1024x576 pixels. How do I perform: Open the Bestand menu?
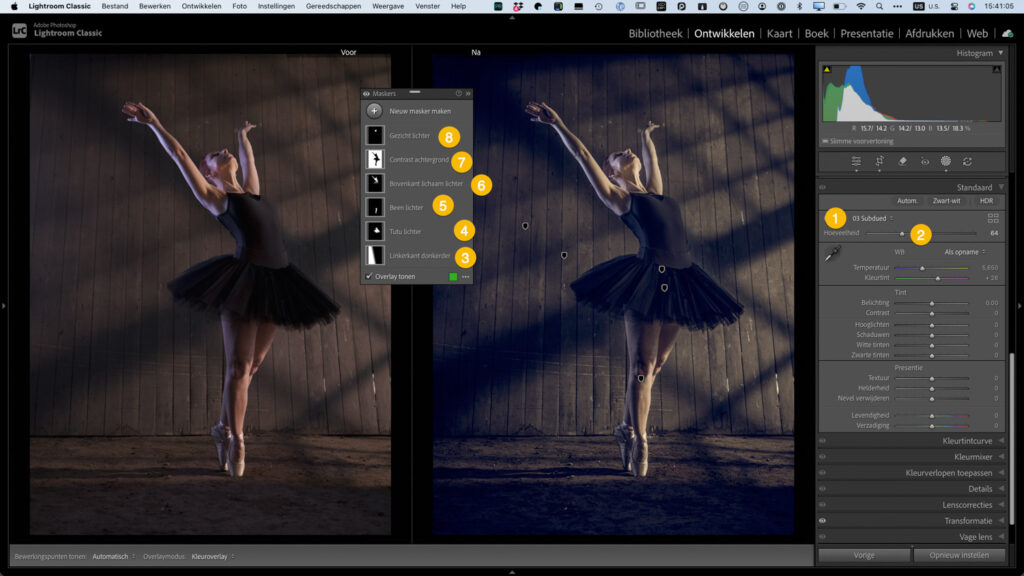click(x=115, y=7)
